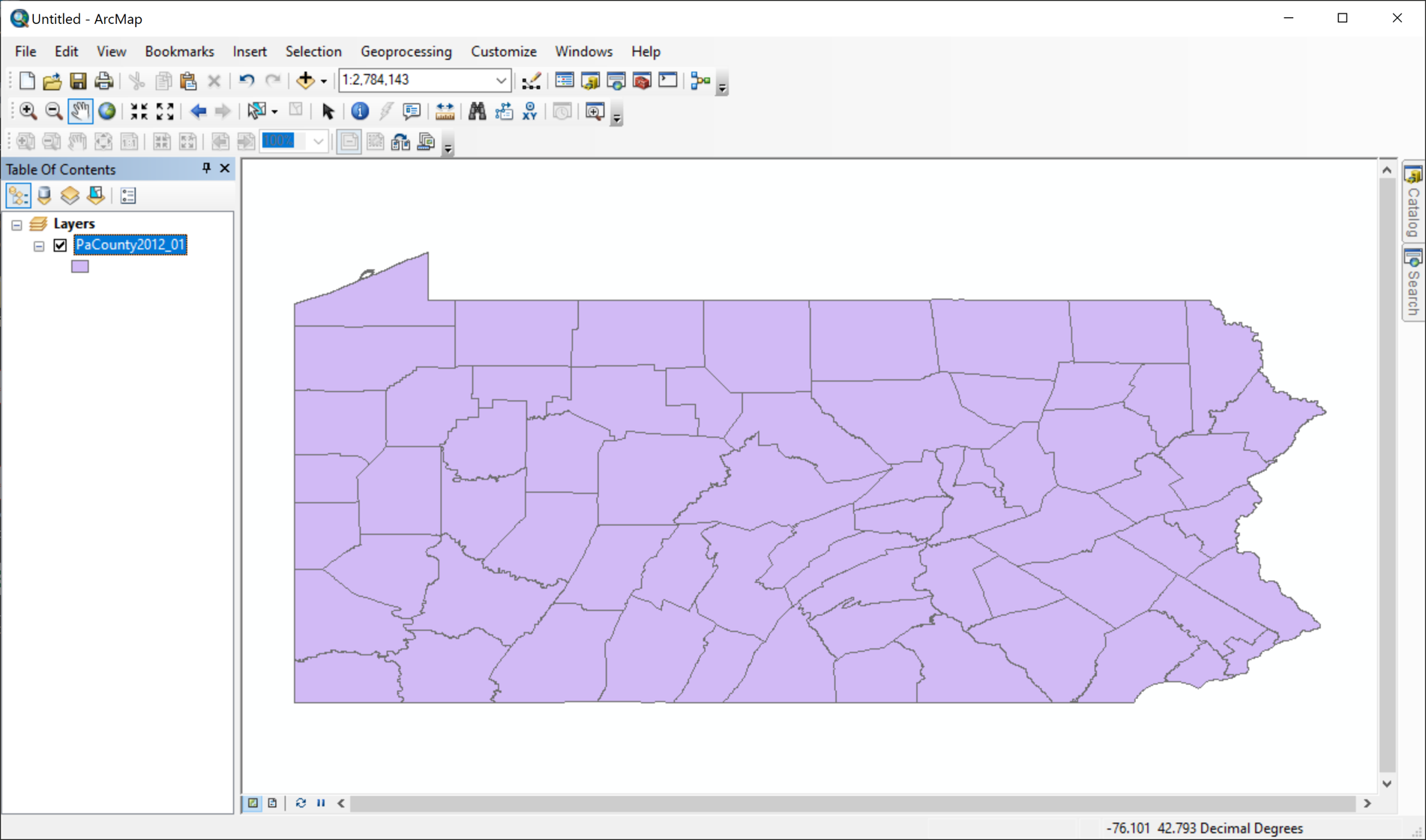Switch TOC to List By Selection
The width and height of the screenshot is (1426, 840).
click(96, 196)
